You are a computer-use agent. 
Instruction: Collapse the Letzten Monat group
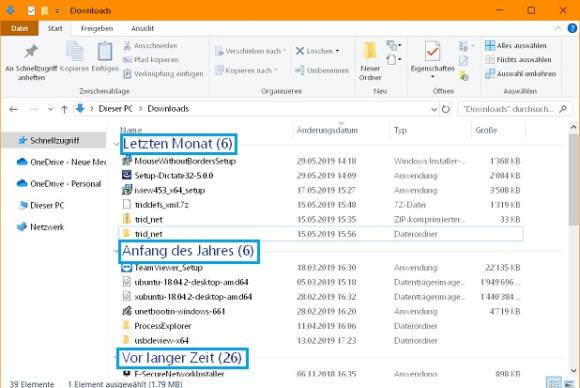tap(116, 144)
